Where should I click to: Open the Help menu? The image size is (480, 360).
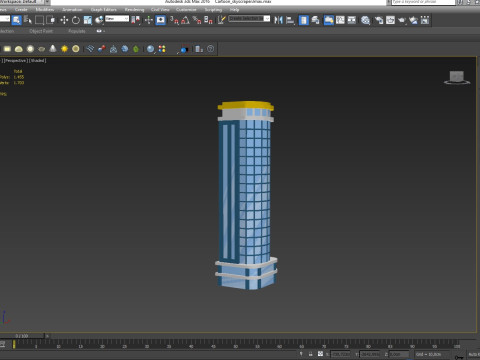pyautogui.click(x=234, y=9)
